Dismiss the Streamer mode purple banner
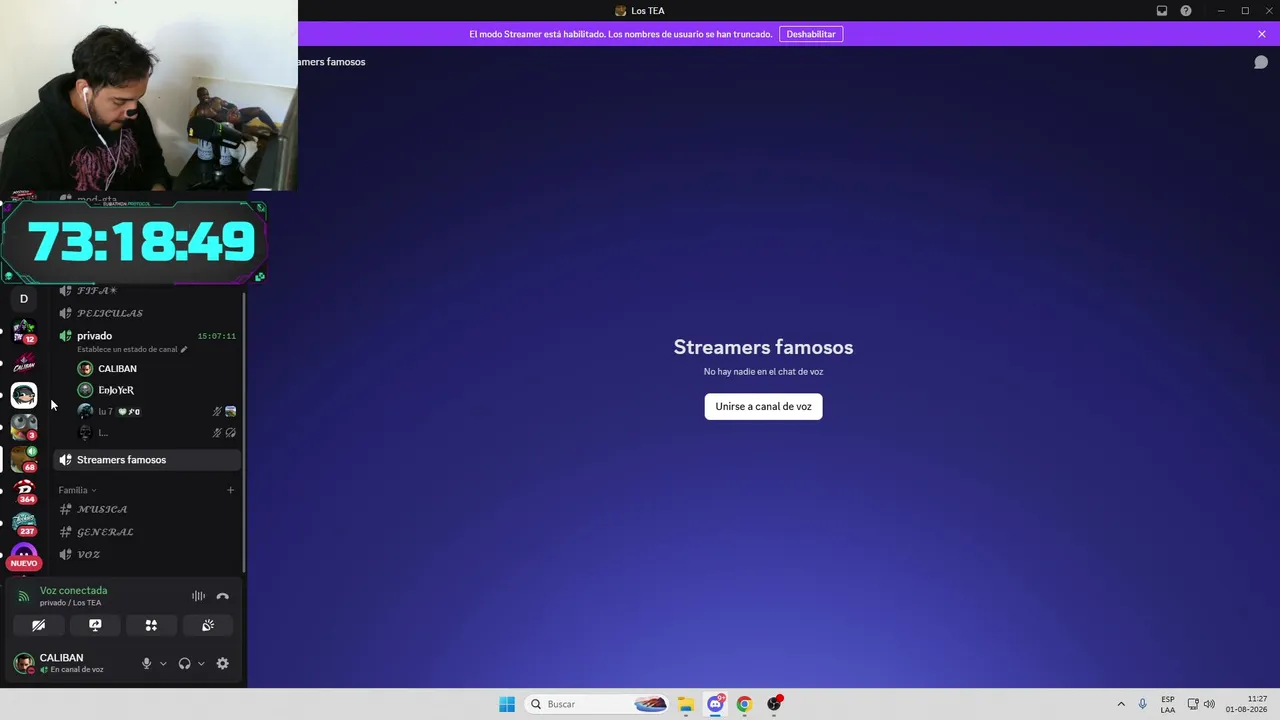The height and width of the screenshot is (720, 1280). click(1262, 34)
